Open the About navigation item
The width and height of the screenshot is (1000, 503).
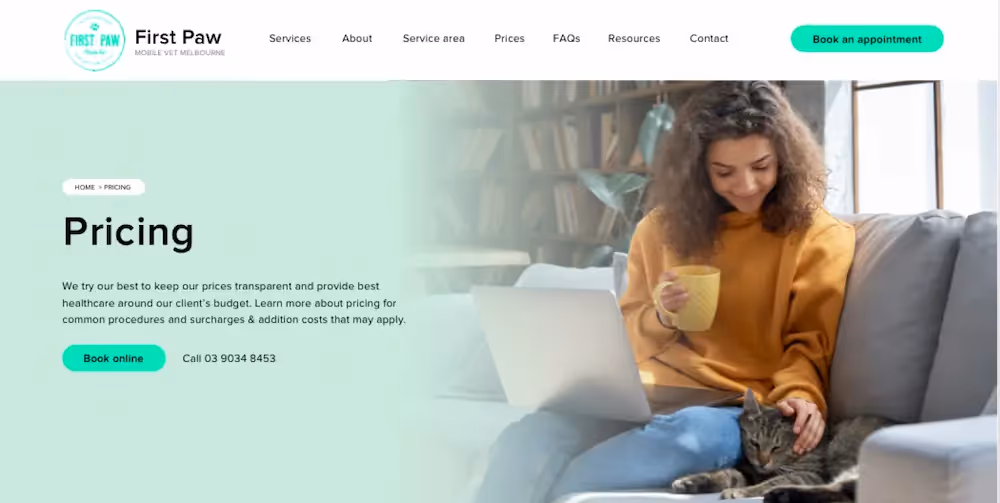point(357,38)
